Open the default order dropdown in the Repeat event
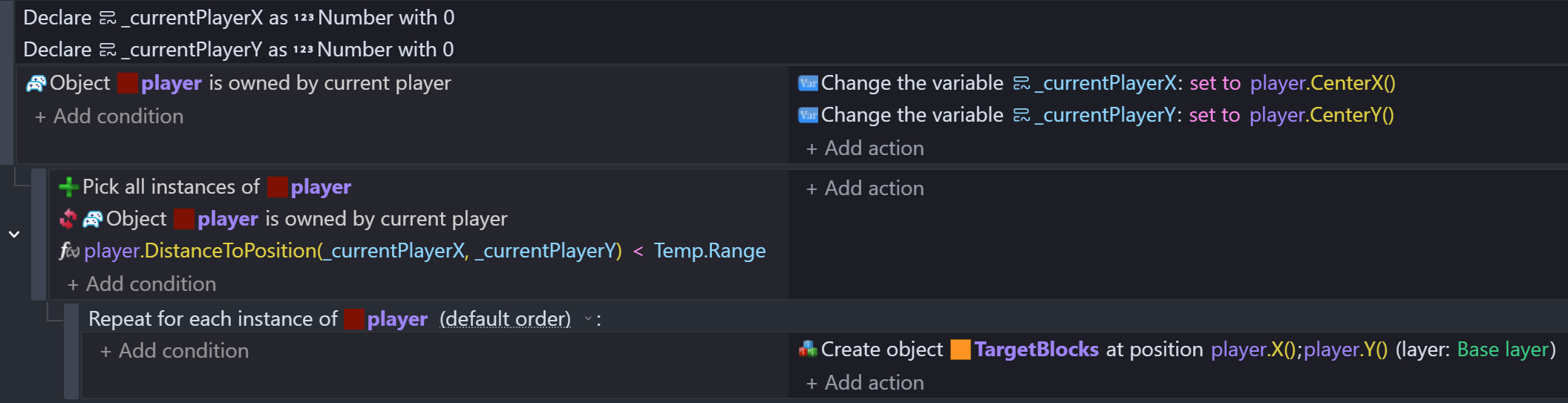The height and width of the screenshot is (403, 1568). [588, 319]
